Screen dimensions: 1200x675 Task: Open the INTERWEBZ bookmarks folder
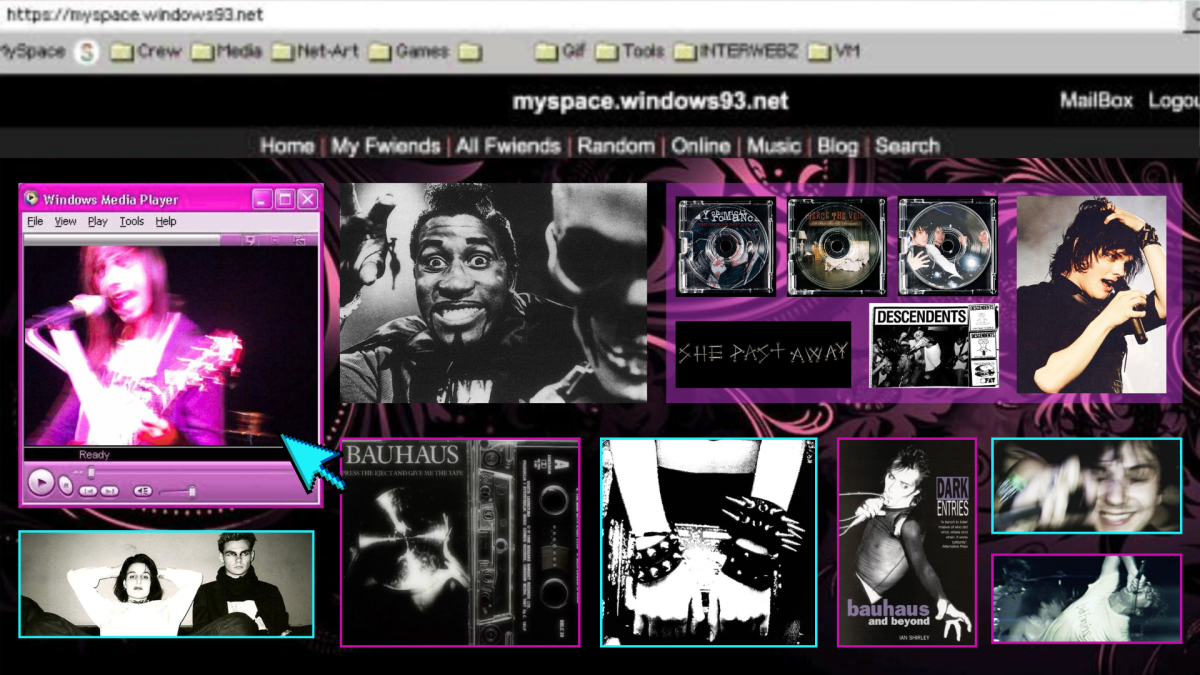click(736, 51)
